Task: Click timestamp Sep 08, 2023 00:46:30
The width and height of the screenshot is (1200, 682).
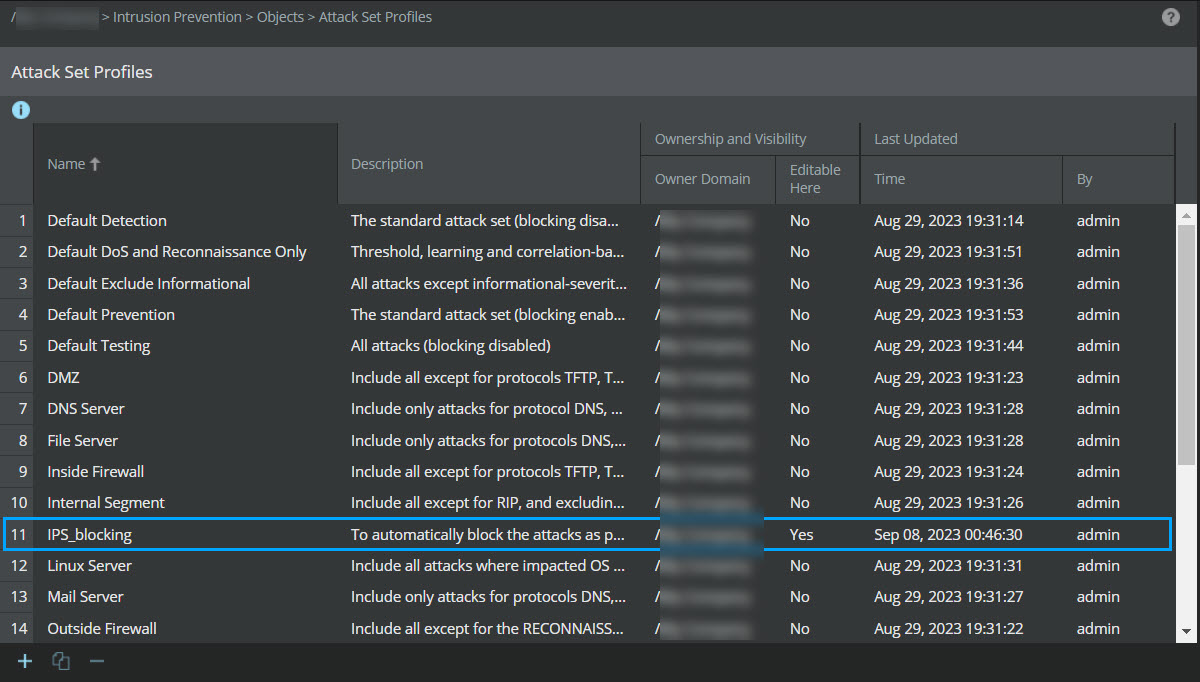Action: tap(948, 535)
